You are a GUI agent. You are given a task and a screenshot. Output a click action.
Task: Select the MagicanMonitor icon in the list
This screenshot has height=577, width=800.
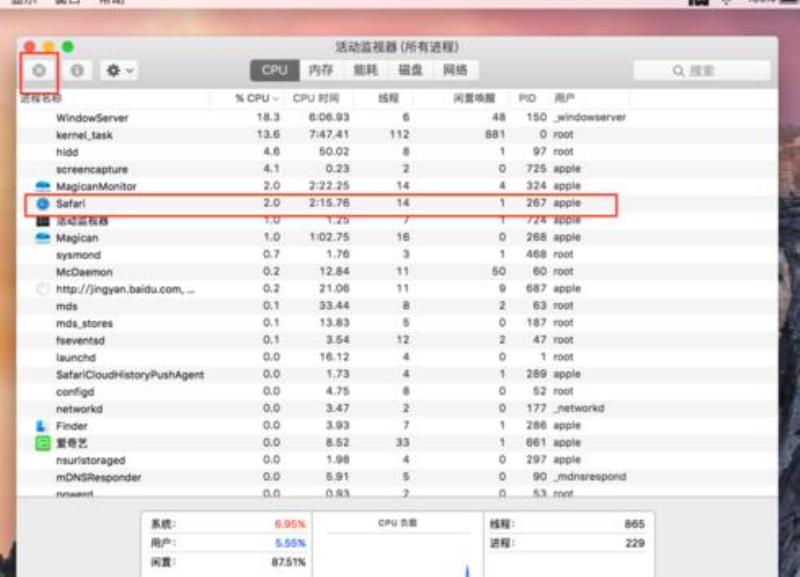pyautogui.click(x=43, y=186)
